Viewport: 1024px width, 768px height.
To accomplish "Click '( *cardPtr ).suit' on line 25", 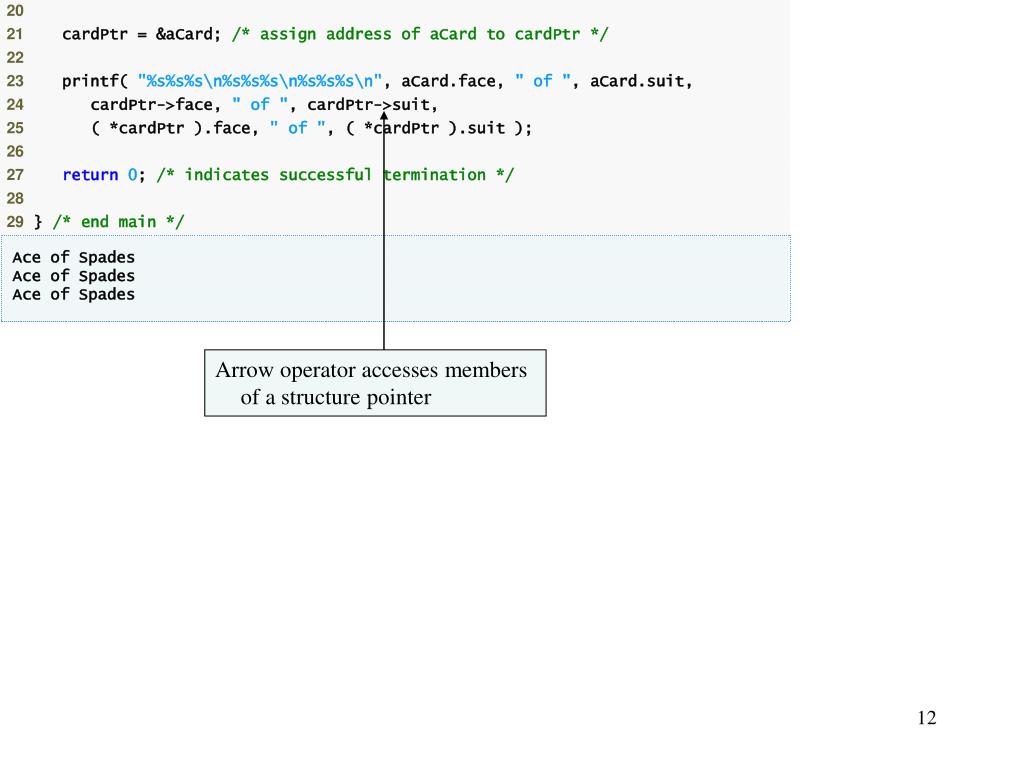I will point(425,128).
